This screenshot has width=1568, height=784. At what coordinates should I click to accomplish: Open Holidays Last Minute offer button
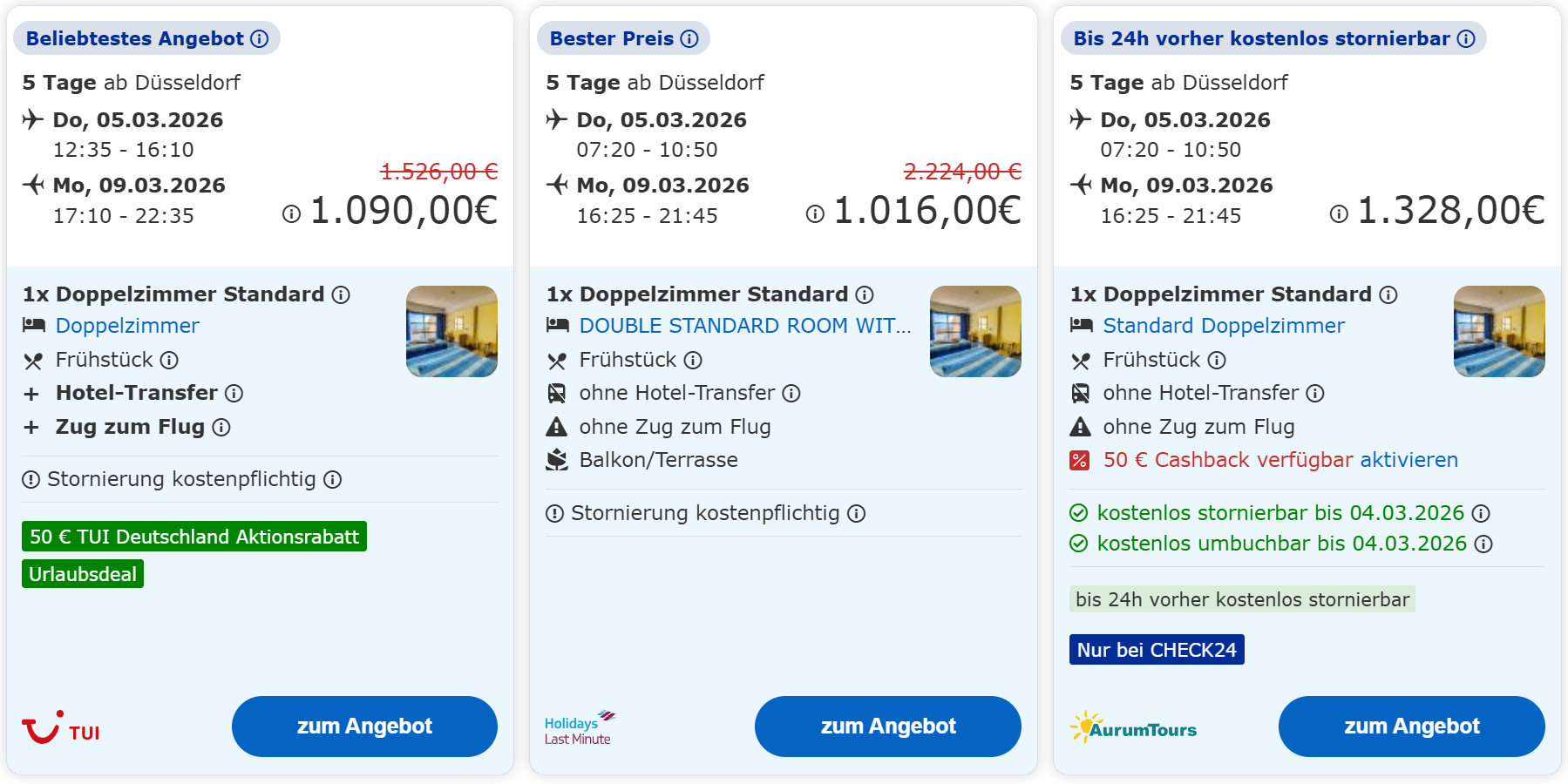(887, 727)
